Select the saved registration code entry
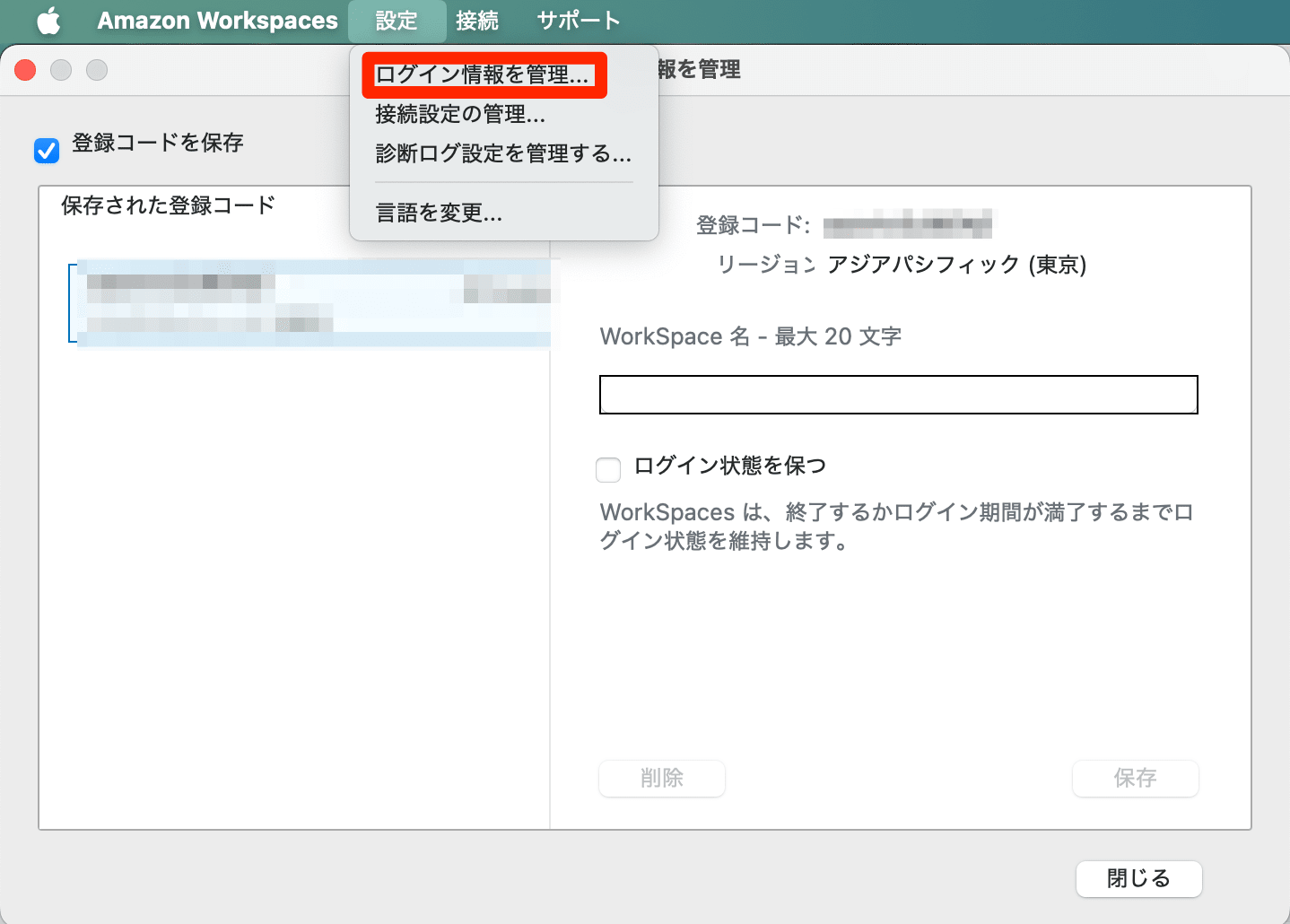 click(x=310, y=303)
